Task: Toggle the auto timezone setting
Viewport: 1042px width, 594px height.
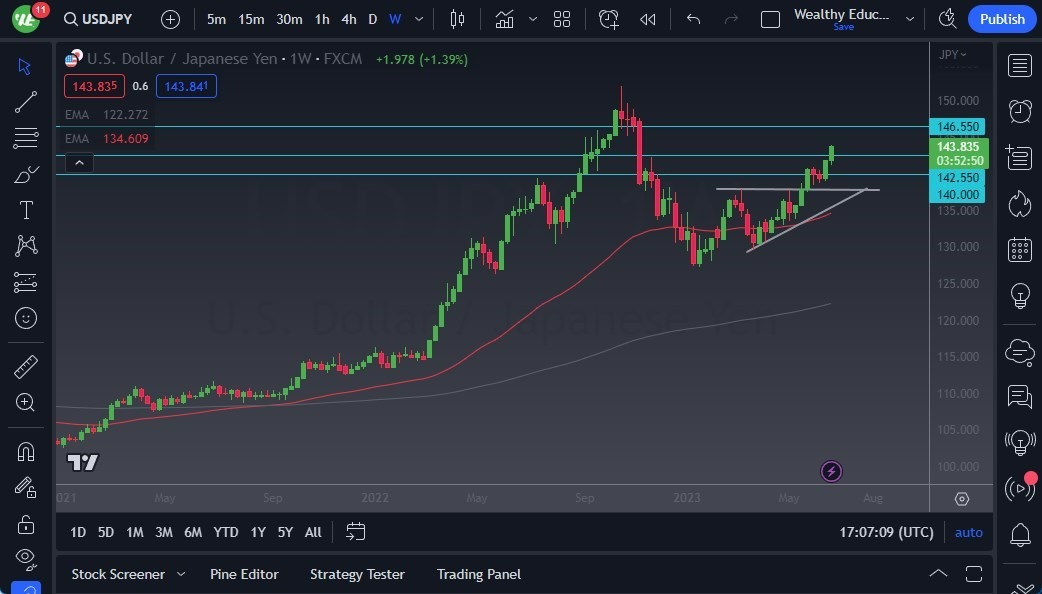Action: click(x=967, y=532)
